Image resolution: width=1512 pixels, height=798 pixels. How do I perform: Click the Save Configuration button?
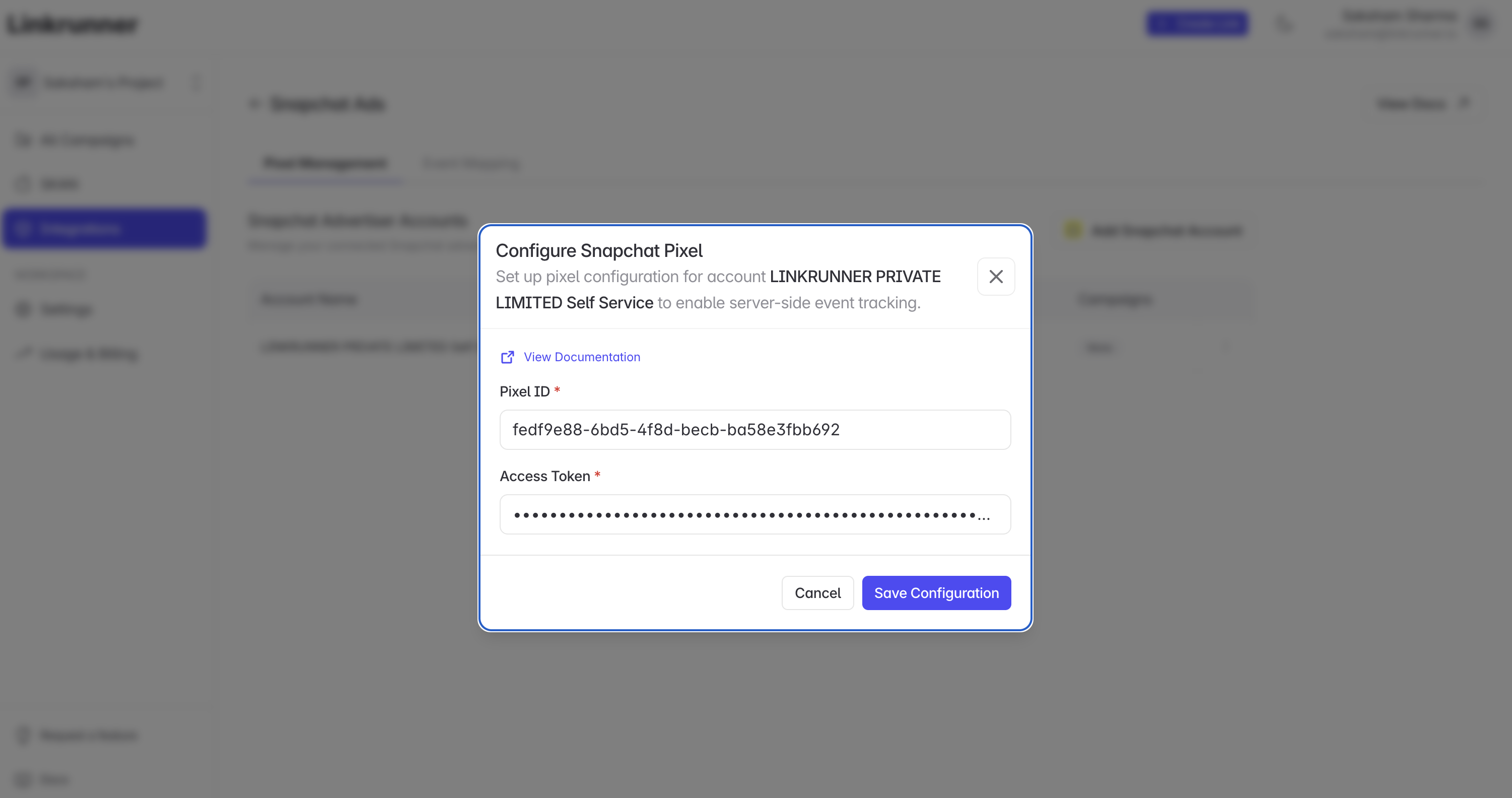pos(936,593)
